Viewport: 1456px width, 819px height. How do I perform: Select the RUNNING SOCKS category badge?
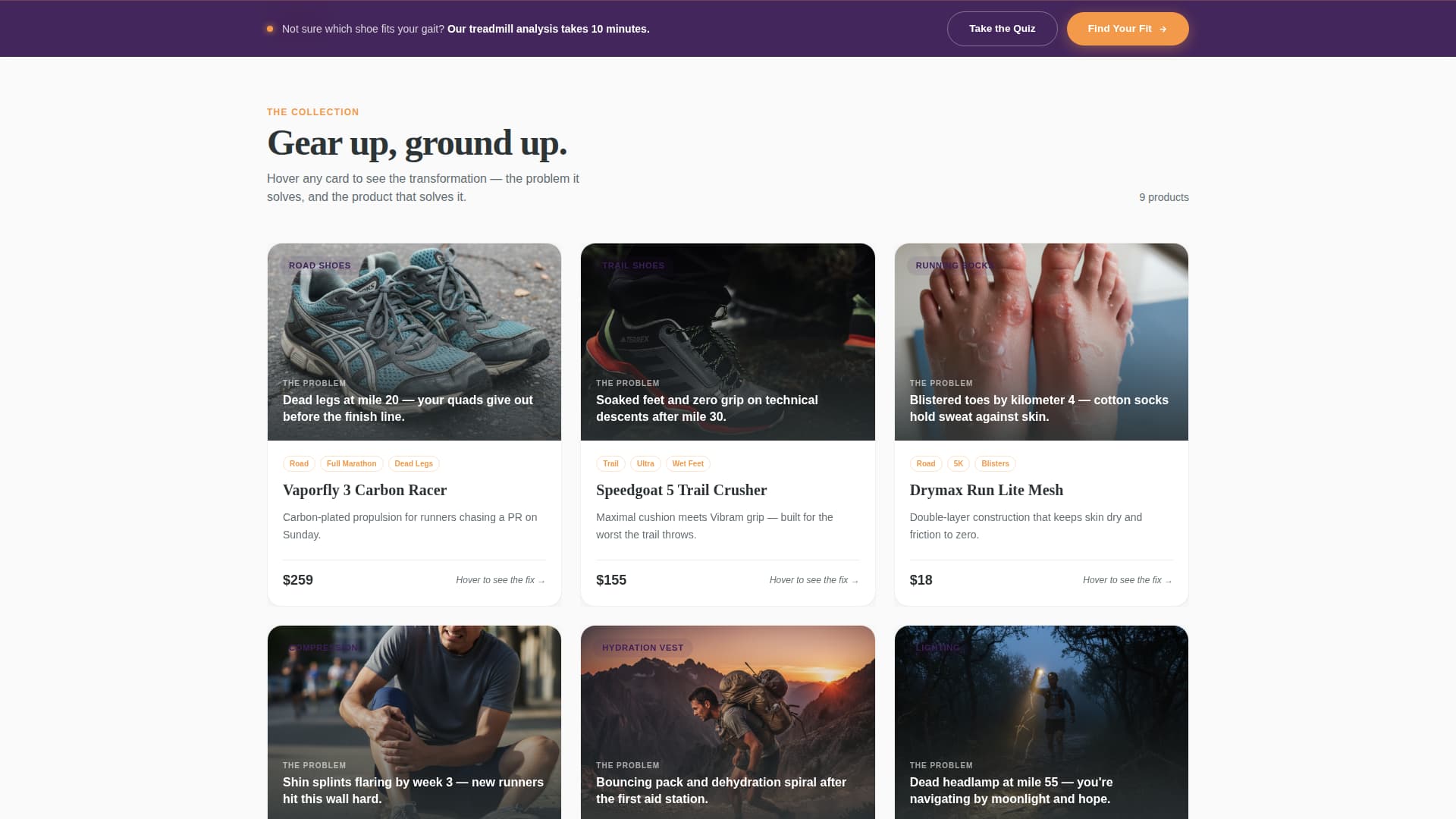tap(954, 265)
